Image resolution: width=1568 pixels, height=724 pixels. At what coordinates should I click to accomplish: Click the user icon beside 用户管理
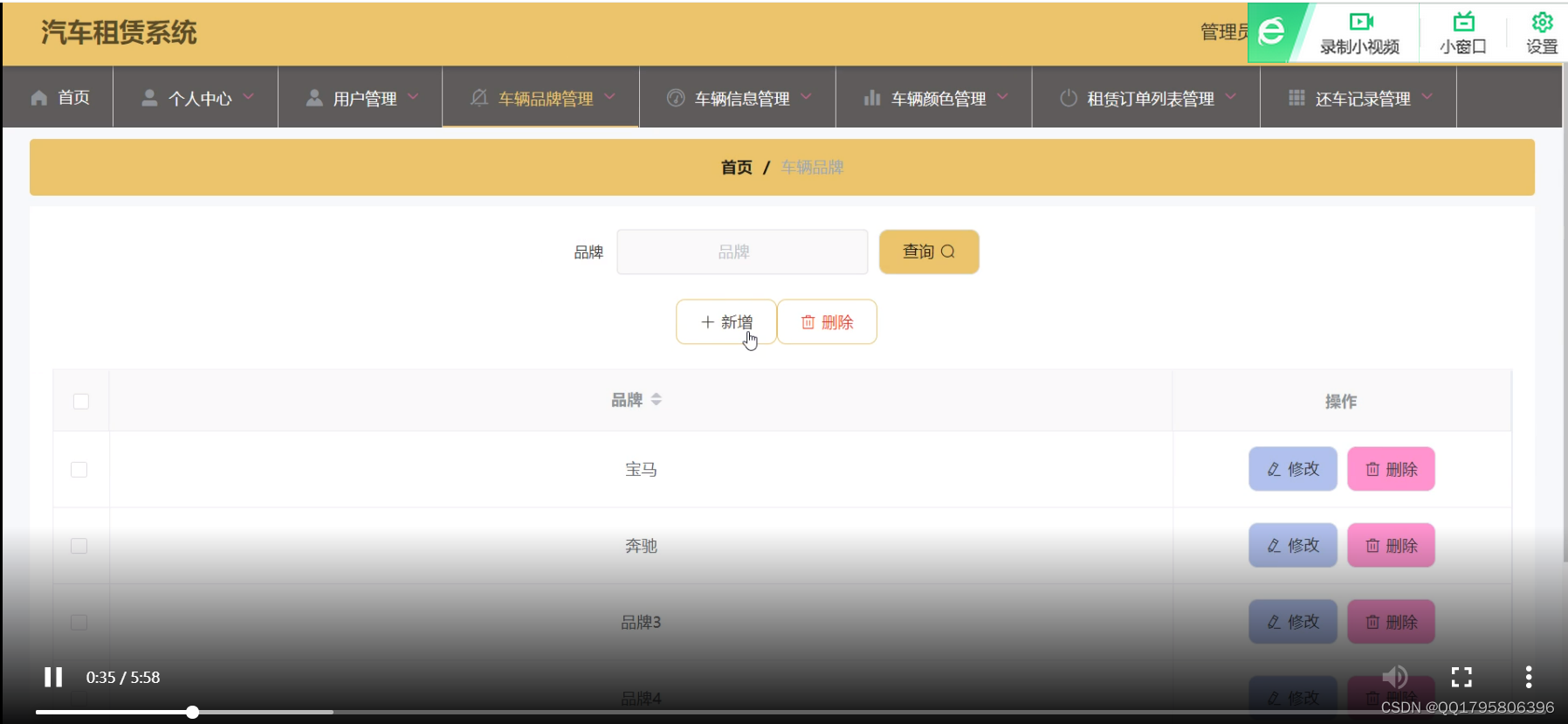[x=314, y=98]
